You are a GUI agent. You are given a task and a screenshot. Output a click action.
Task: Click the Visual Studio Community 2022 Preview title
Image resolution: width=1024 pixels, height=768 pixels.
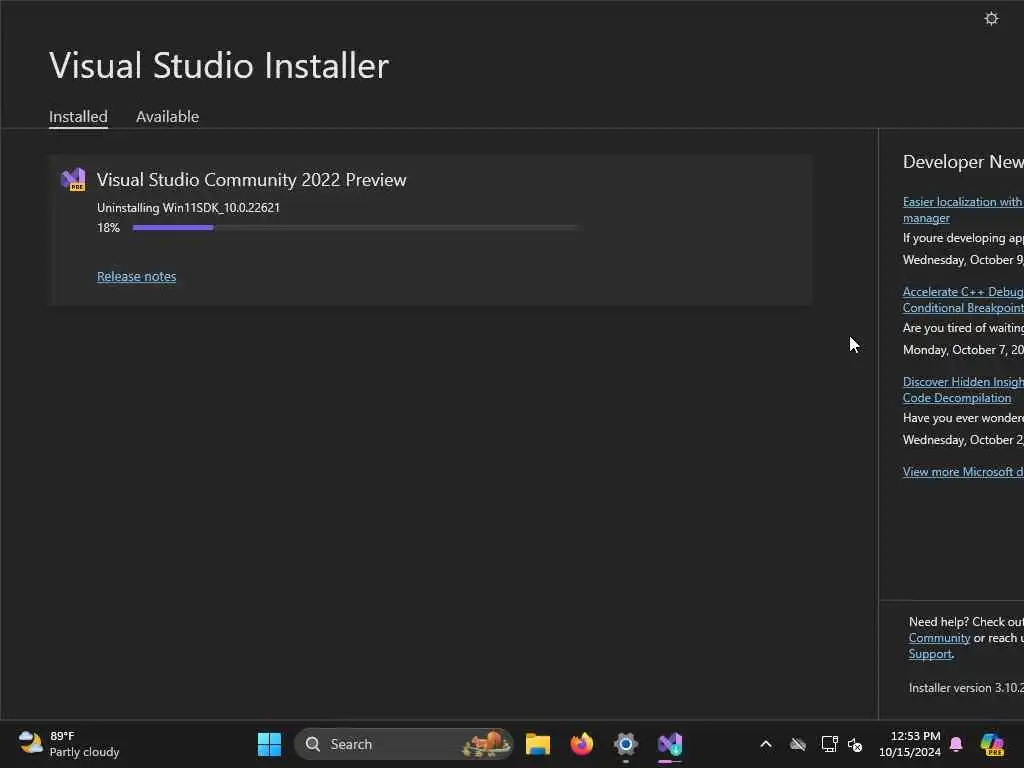(x=251, y=180)
